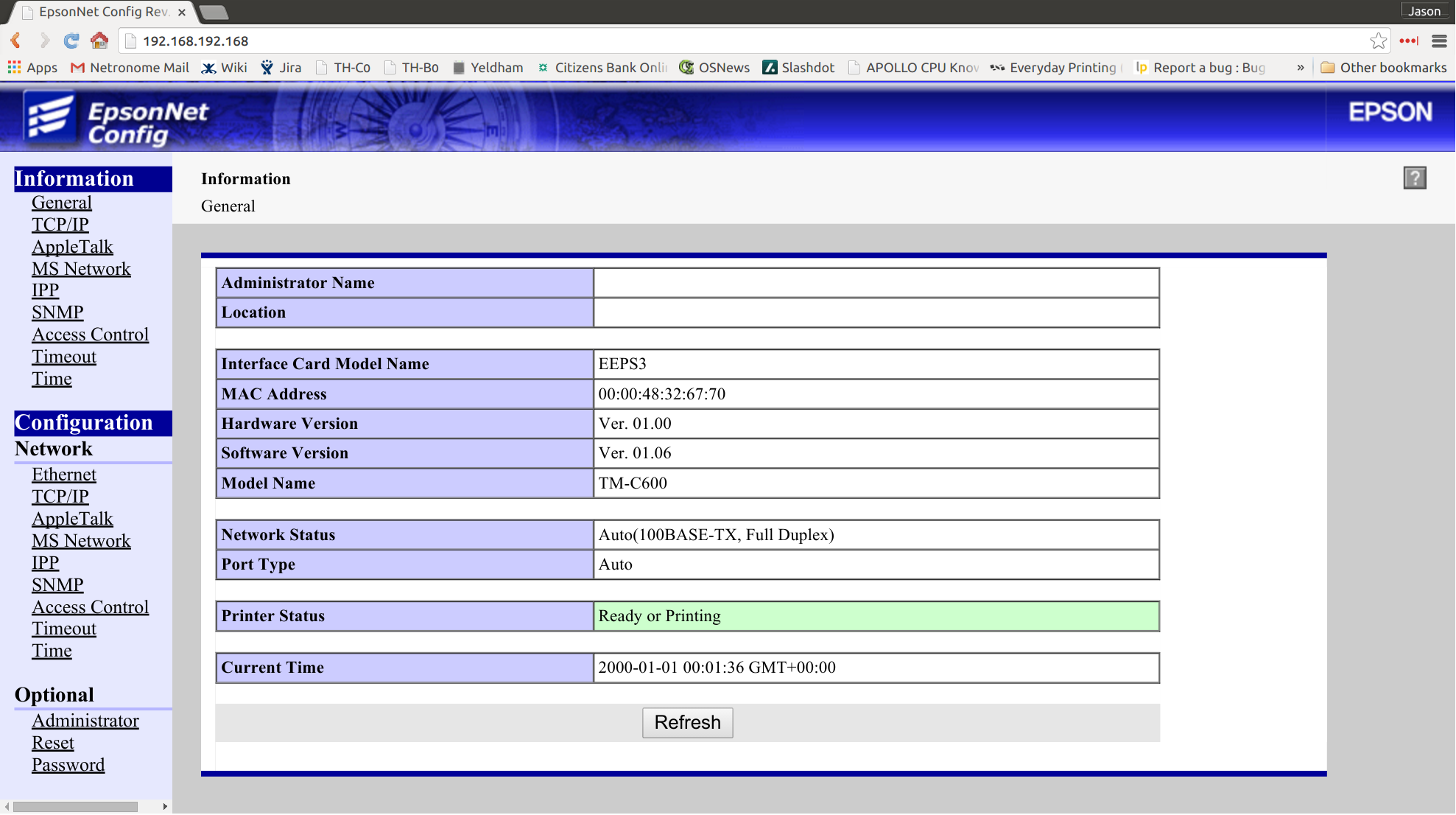Reload the page with the refresh icon

tap(71, 41)
